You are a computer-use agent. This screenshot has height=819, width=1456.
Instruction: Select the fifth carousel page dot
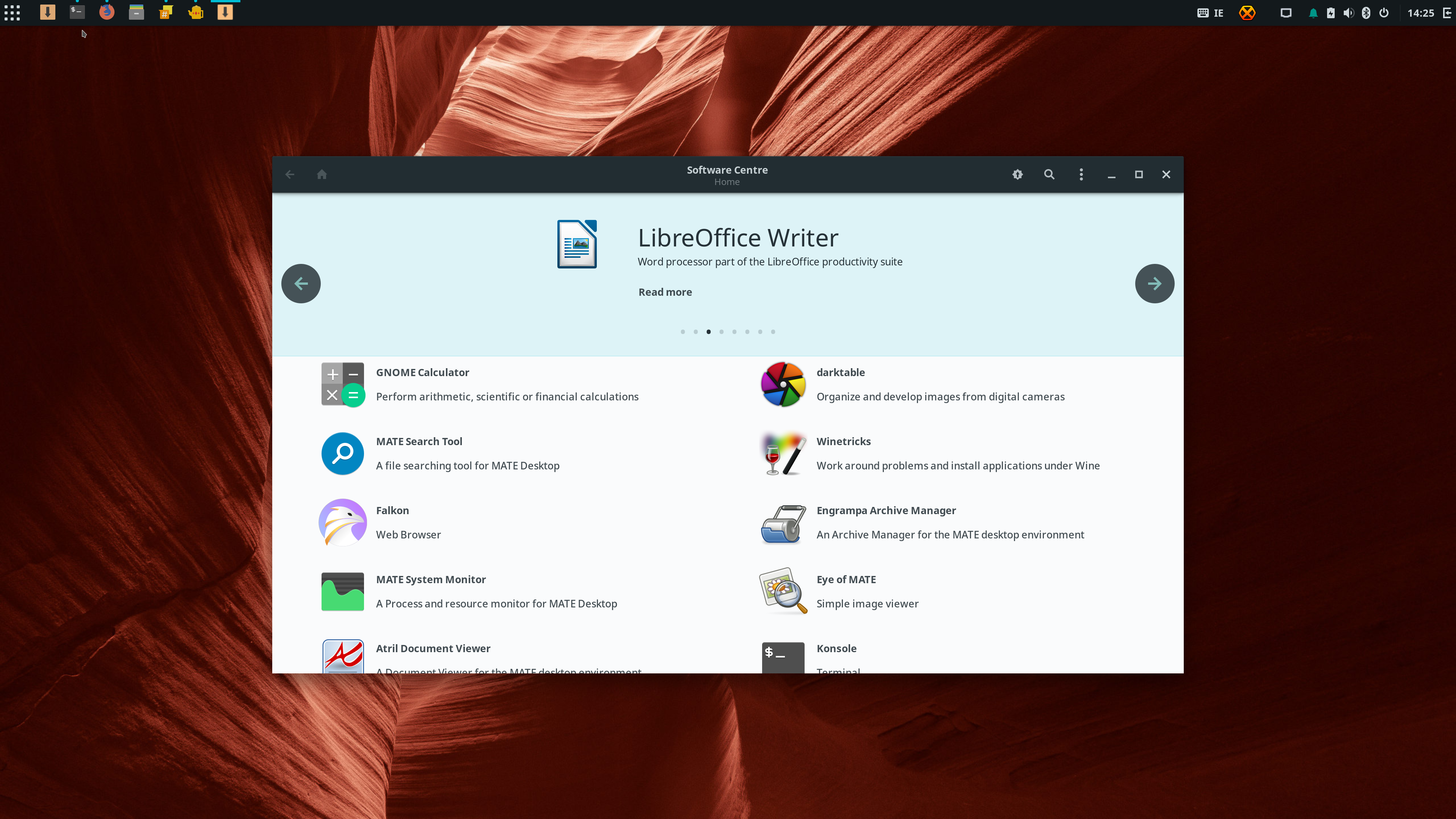[x=734, y=332]
